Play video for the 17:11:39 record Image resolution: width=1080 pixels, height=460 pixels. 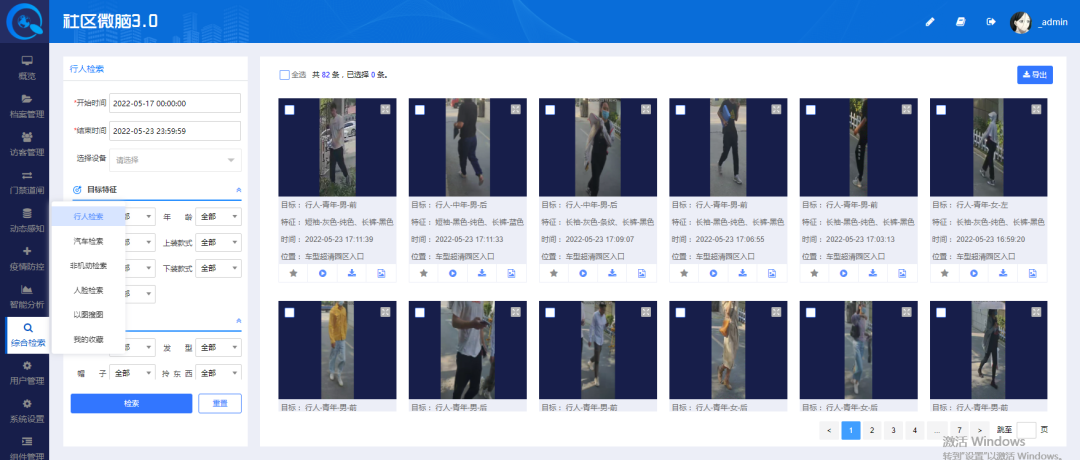click(x=322, y=273)
